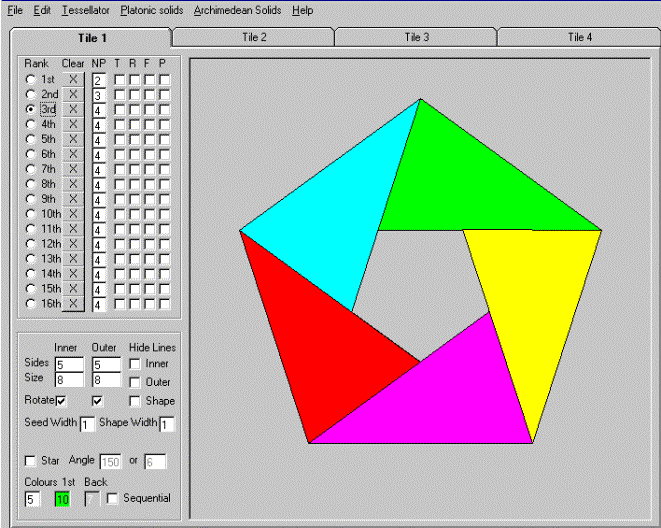Click the X clear button for 1st rank
661x528 pixels.
(73, 79)
